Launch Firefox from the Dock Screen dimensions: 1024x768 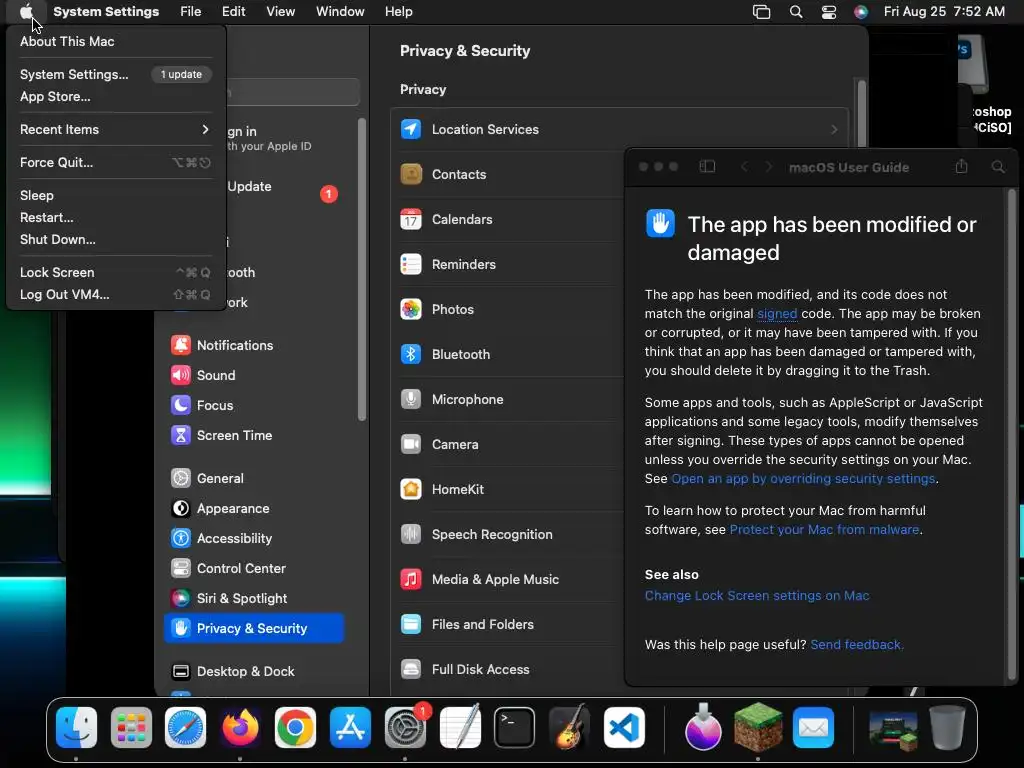pos(240,728)
